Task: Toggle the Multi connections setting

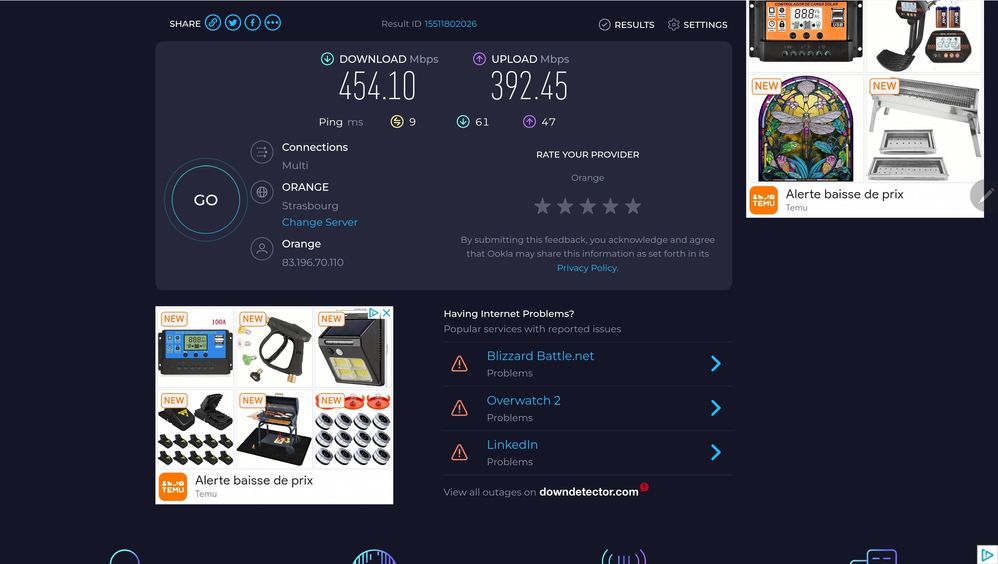Action: tap(295, 166)
